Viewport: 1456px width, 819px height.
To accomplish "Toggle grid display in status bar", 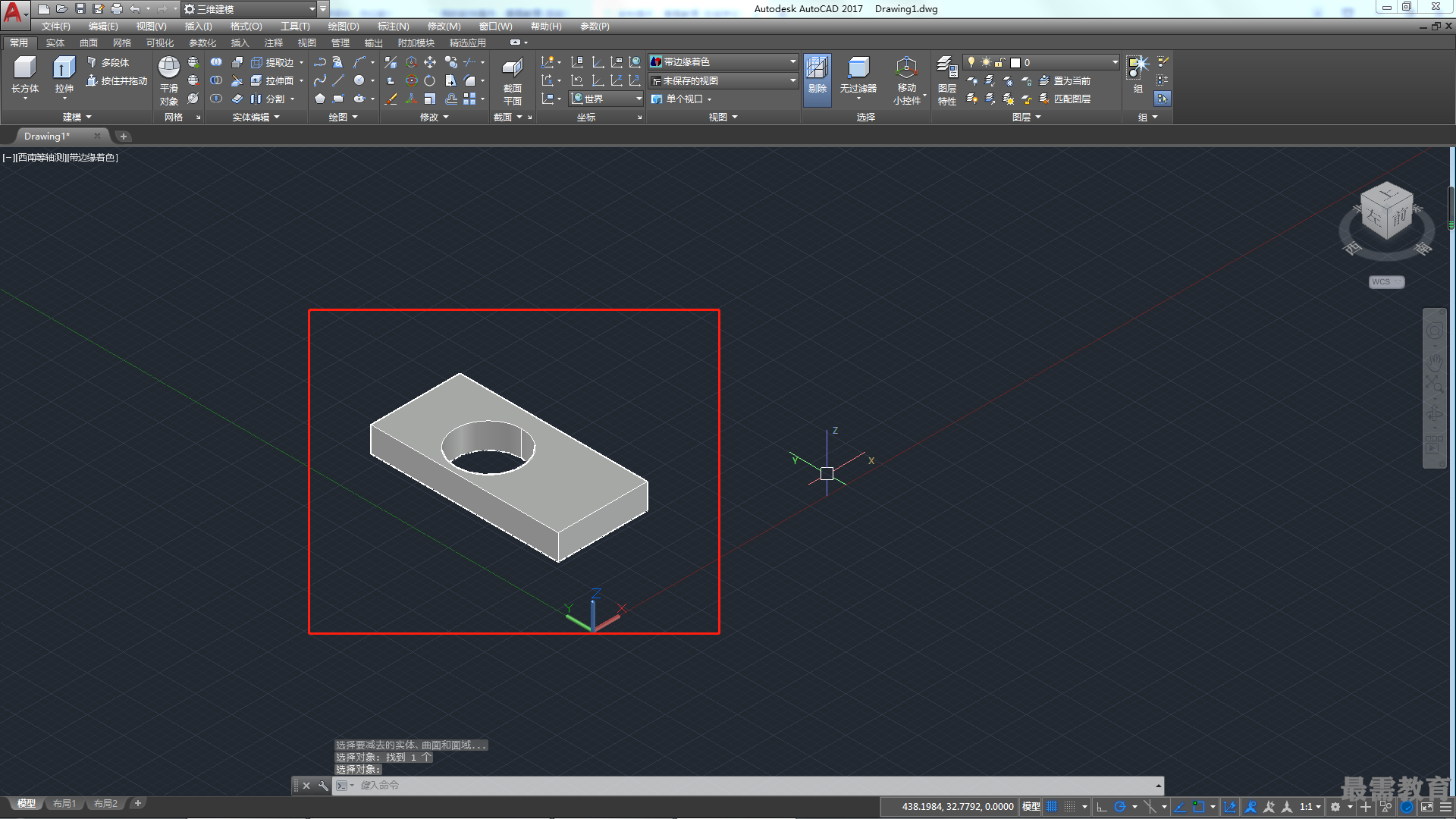I will pyautogui.click(x=1052, y=807).
